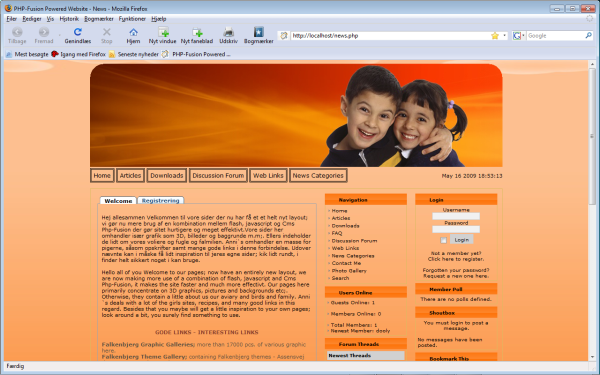
Task: Open the address bar history dropdown arrow
Action: (x=504, y=36)
